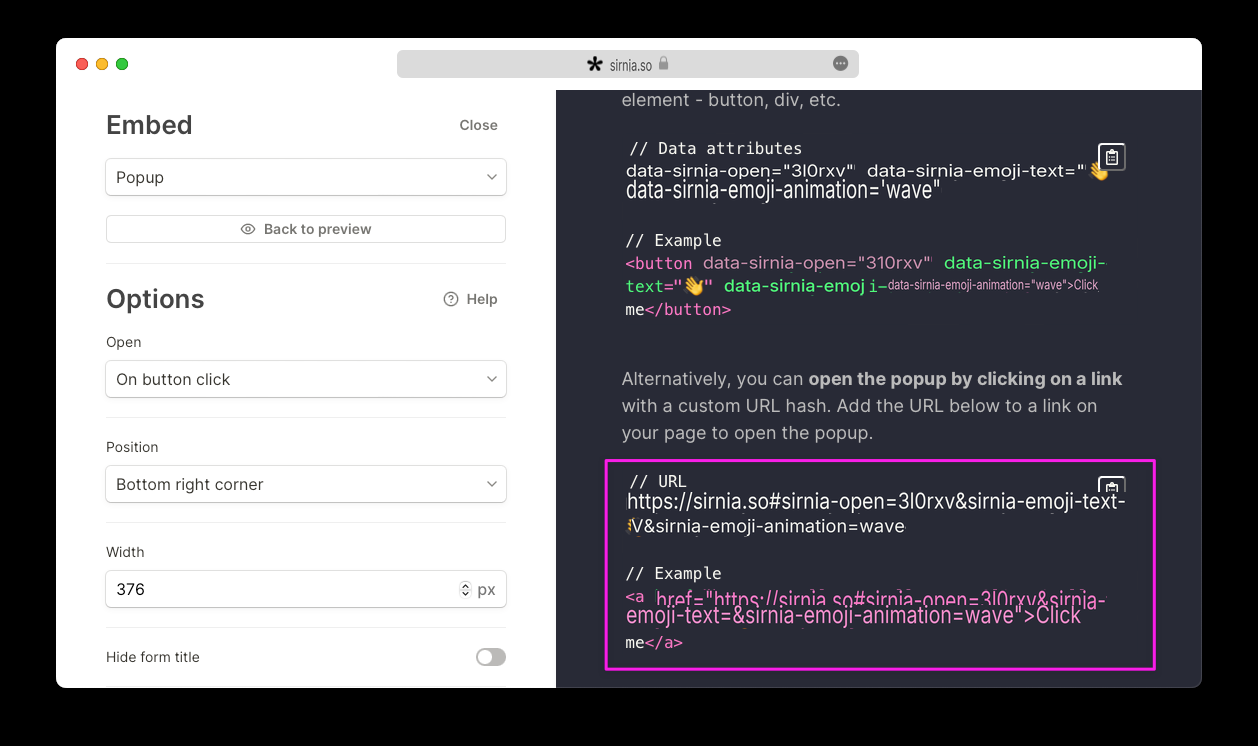This screenshot has height=746, width=1258.
Task: Click the data-sirnia-emoji-animation='wave' line
Action: (783, 190)
